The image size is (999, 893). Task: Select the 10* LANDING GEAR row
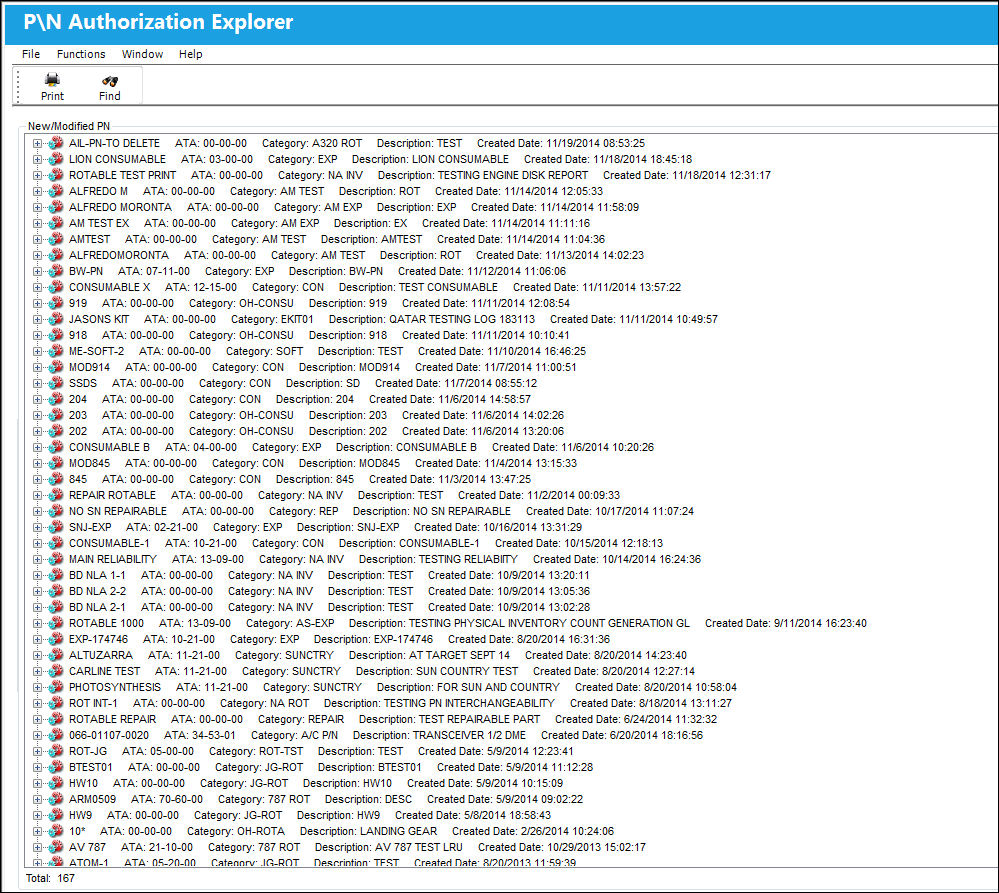[x=341, y=831]
